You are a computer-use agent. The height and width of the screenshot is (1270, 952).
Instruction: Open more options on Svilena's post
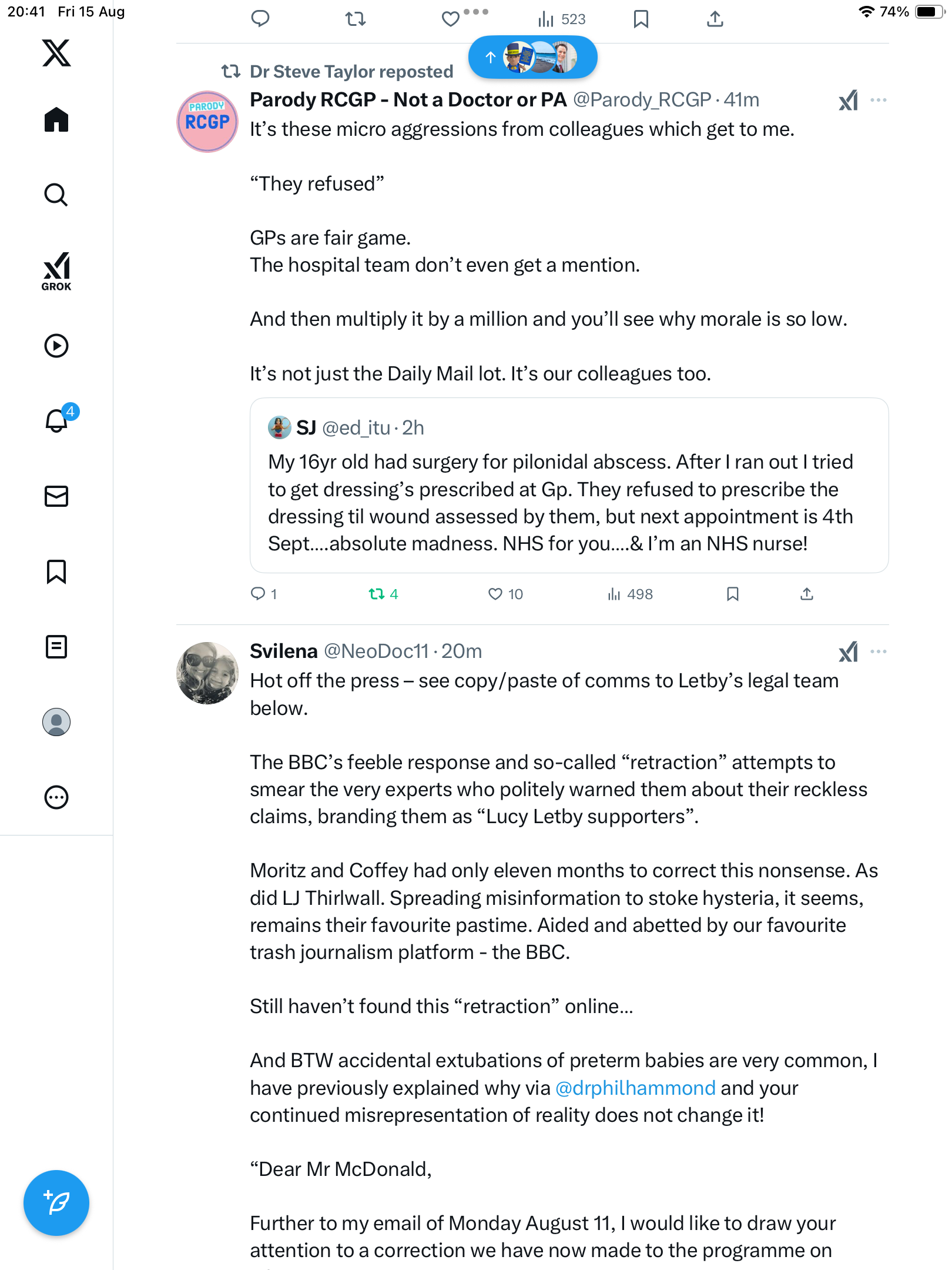pyautogui.click(x=879, y=651)
